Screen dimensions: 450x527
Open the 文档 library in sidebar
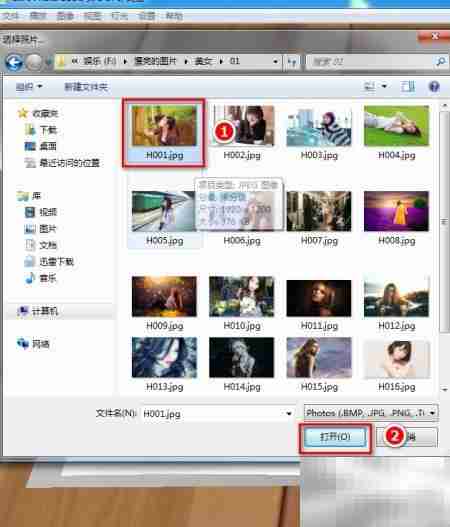(41, 245)
